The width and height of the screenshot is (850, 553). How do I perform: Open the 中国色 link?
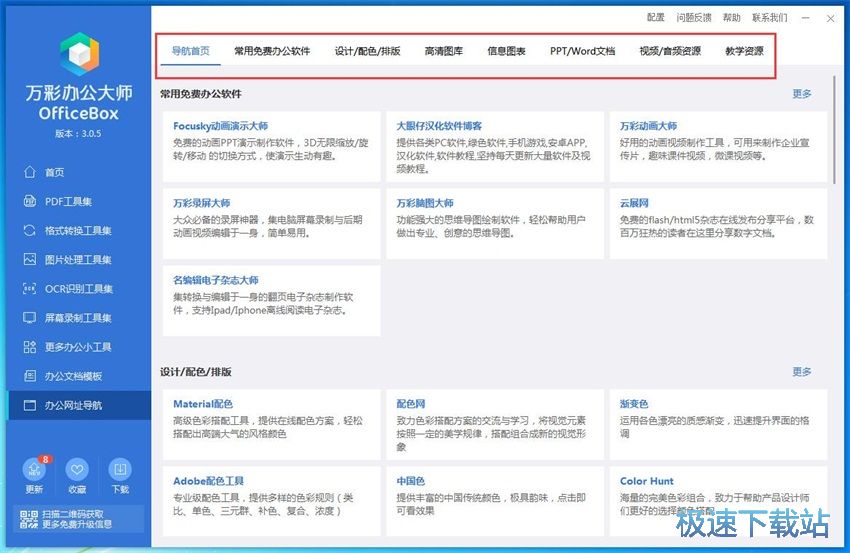[411, 480]
